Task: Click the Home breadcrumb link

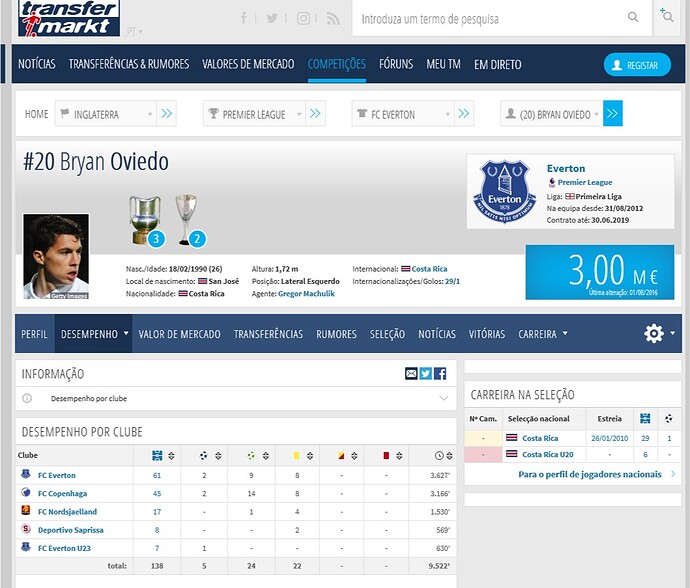Action: [37, 114]
